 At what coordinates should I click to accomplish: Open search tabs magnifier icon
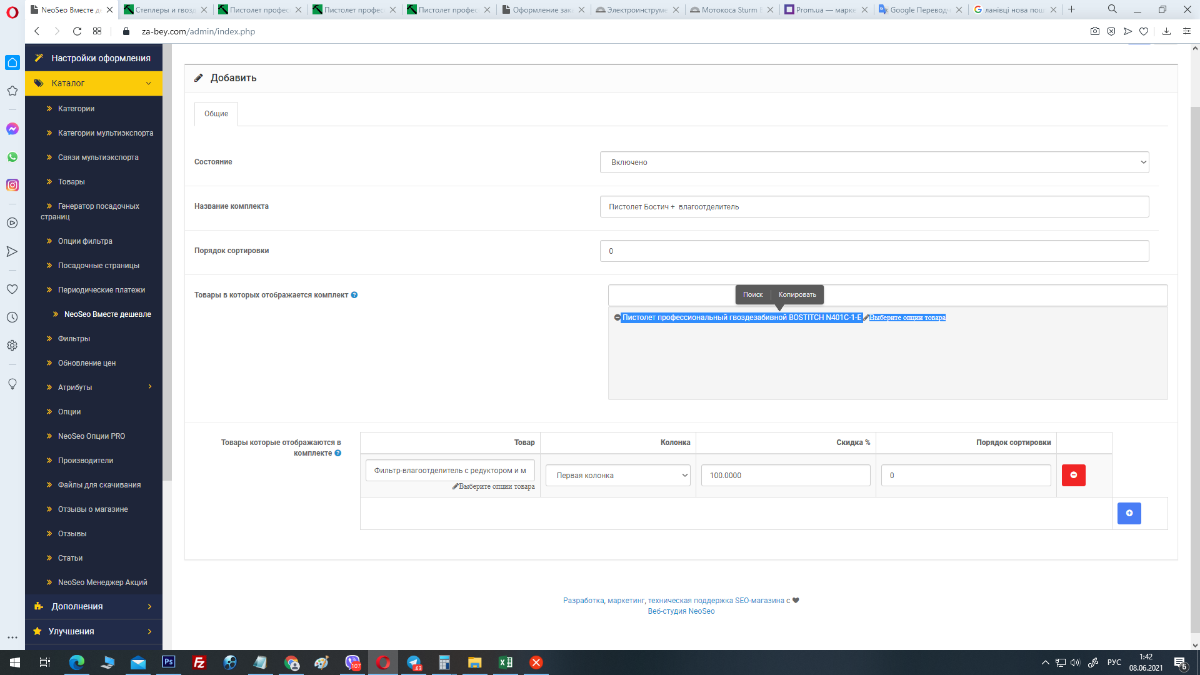coord(1112,9)
